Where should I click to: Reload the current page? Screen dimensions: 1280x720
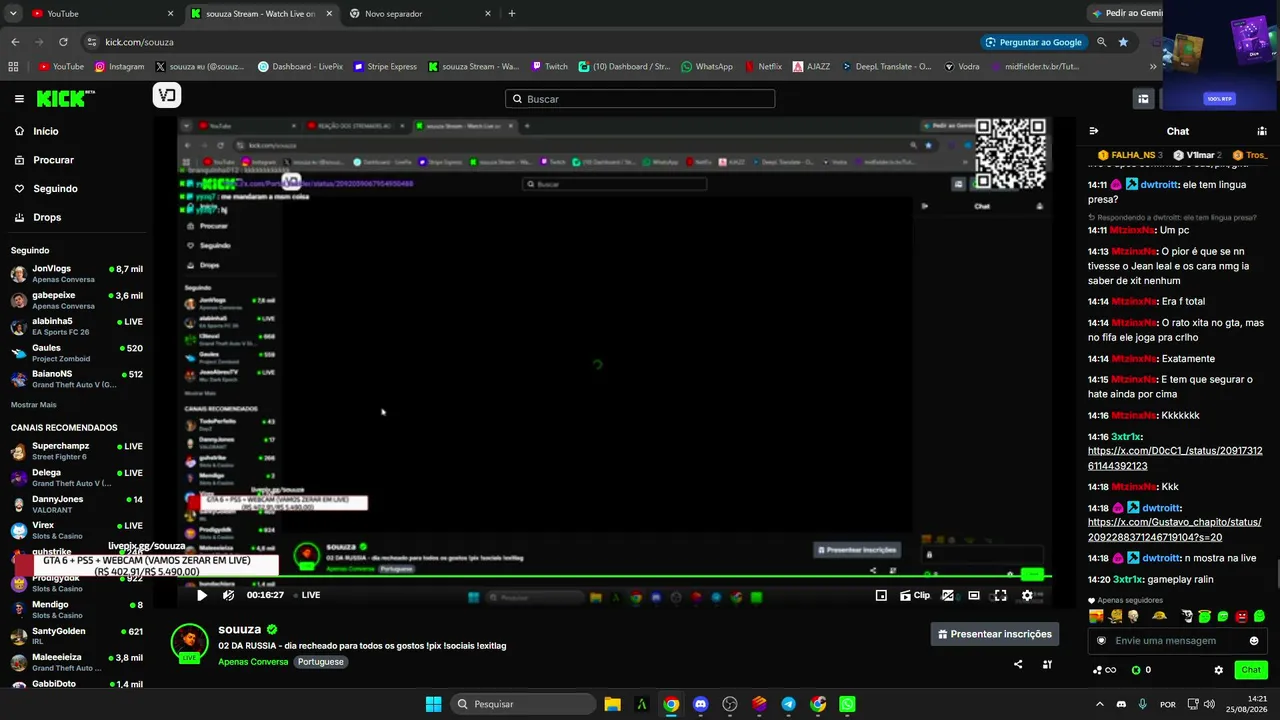[x=63, y=42]
